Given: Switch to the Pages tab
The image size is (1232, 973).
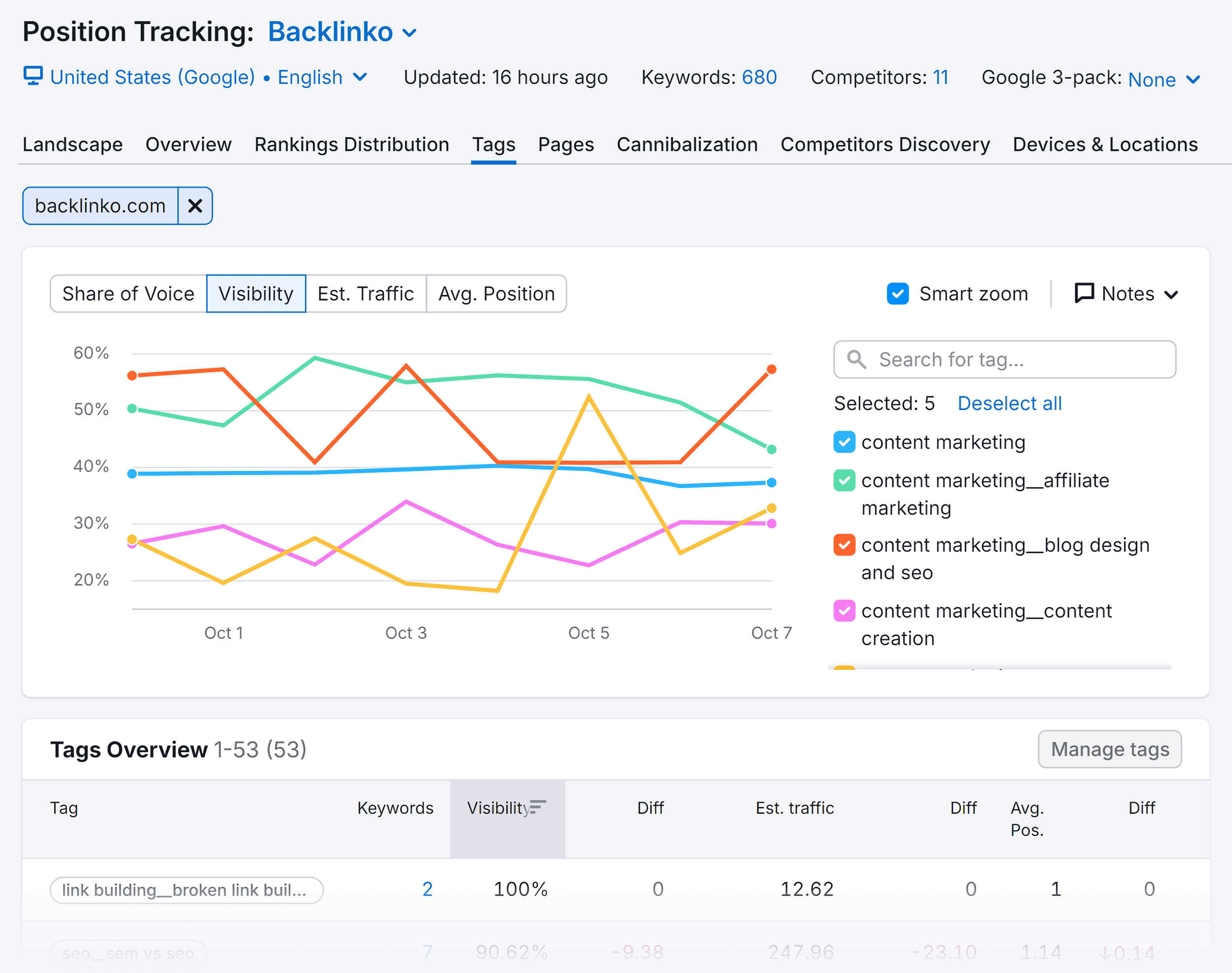Looking at the screenshot, I should point(565,145).
